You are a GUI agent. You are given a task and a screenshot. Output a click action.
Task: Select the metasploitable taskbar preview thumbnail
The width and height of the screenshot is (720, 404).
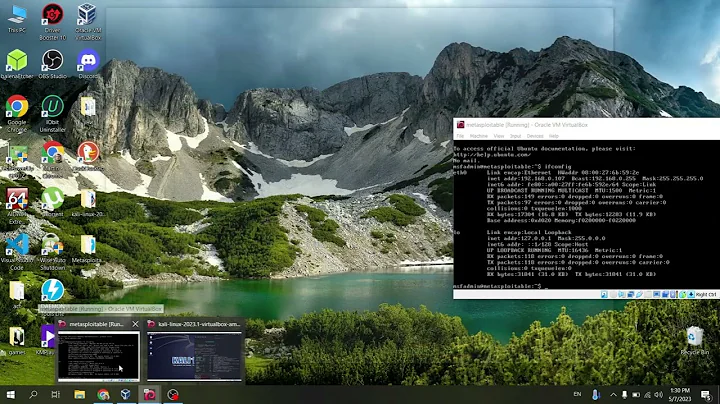point(98,356)
